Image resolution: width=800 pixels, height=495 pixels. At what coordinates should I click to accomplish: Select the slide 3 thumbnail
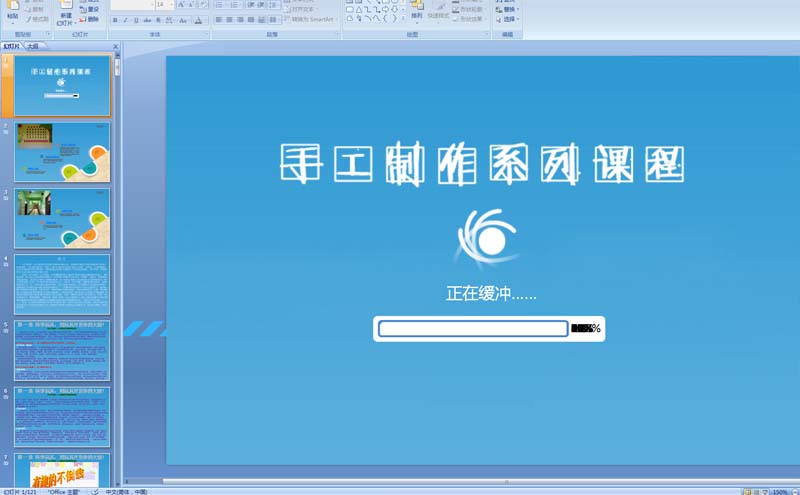[62, 218]
